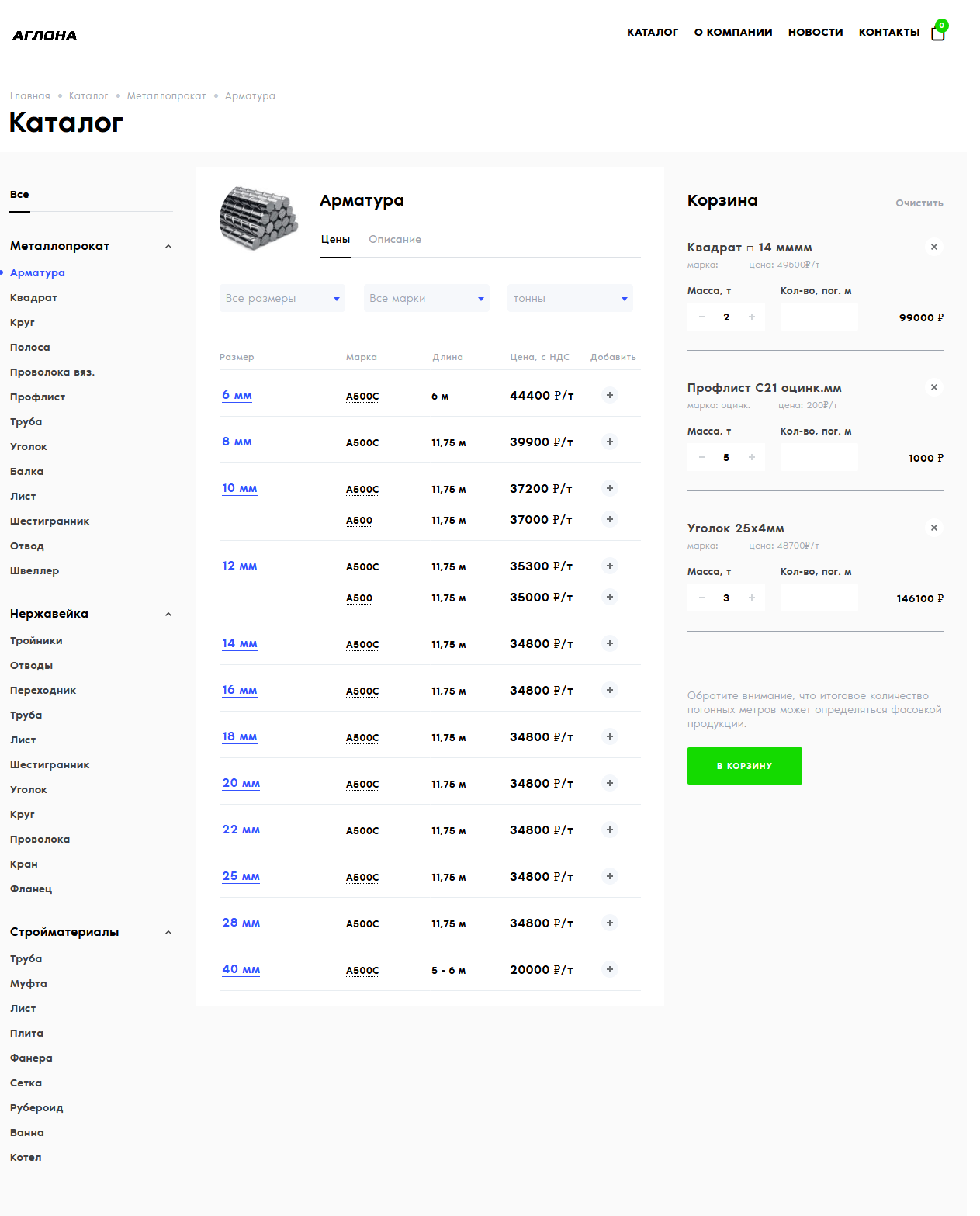The image size is (980, 1216).
Task: Decrease mass for Уголок 25х4мм
Action: pos(701,598)
